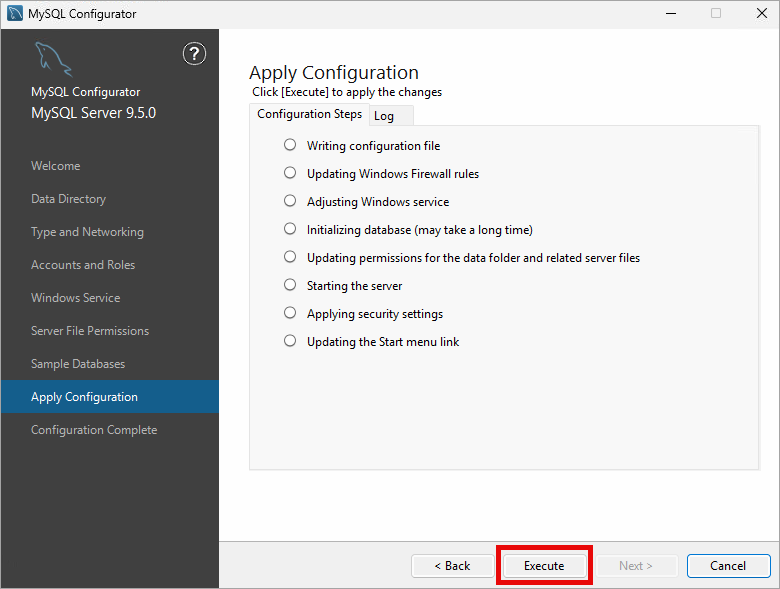
Task: Click the Applying security settings step indicator
Action: pos(290,313)
